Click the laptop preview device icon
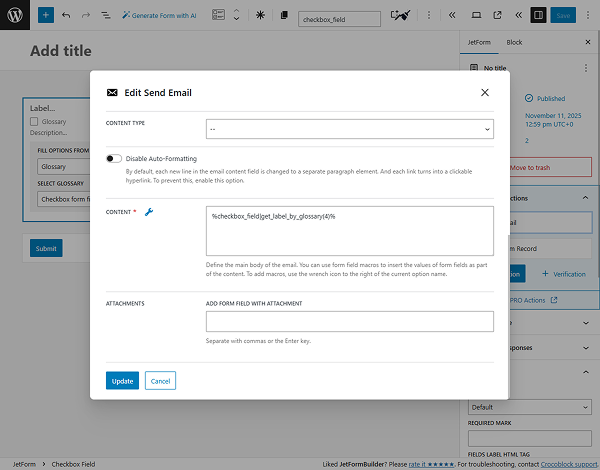The image size is (600, 470). tap(476, 15)
